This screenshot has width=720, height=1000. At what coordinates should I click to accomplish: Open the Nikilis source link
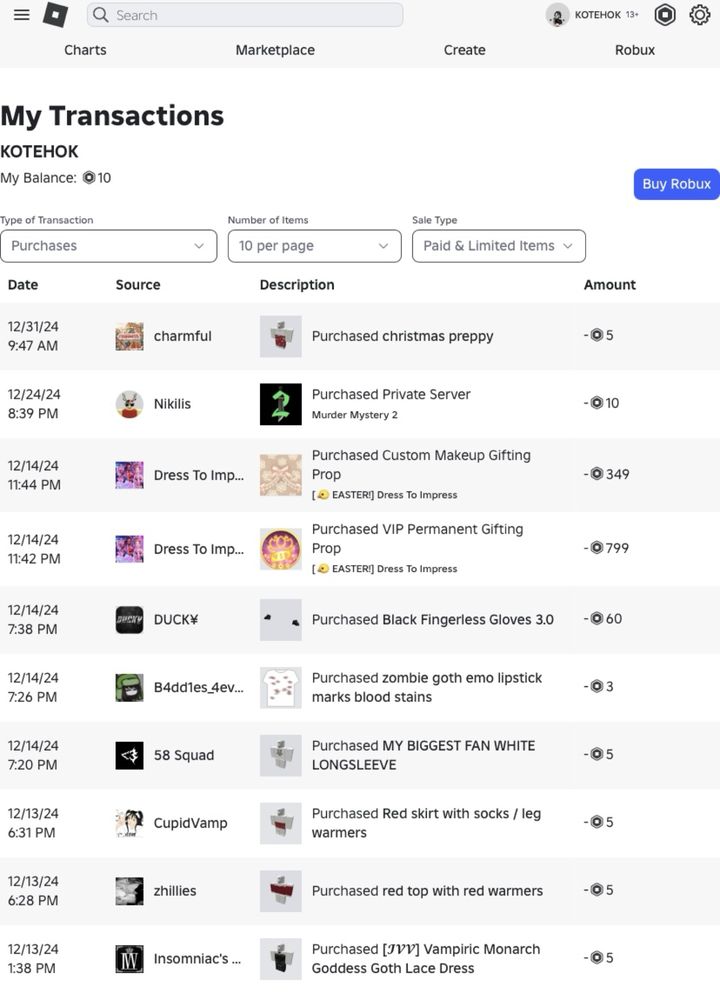pos(172,404)
